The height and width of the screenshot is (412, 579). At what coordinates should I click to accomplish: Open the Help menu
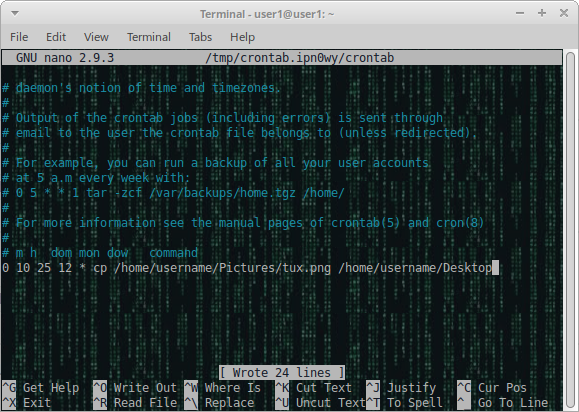click(x=242, y=37)
